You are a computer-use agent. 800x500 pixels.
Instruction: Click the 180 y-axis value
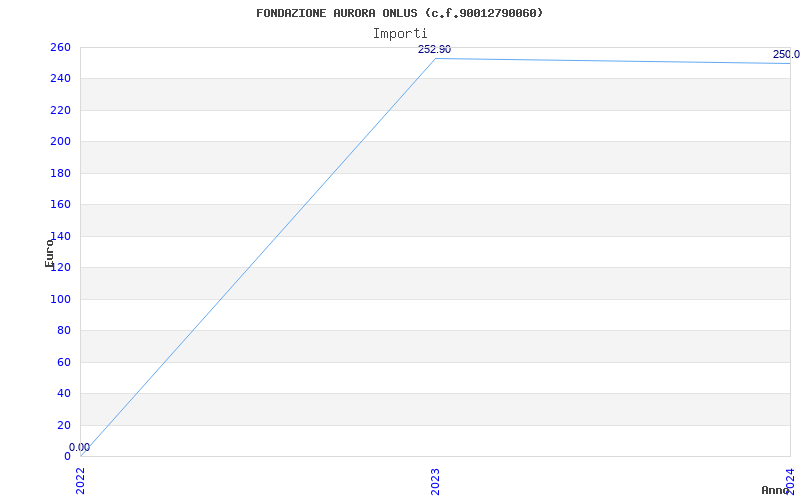point(60,173)
